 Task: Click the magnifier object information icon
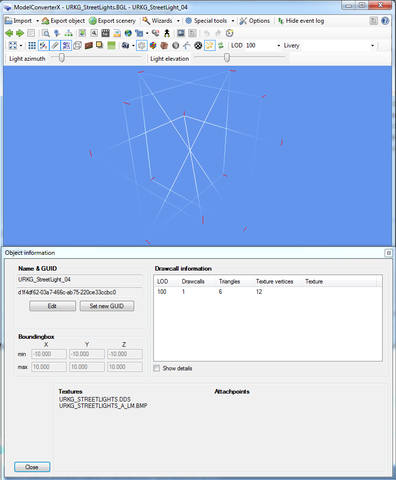click(x=46, y=33)
